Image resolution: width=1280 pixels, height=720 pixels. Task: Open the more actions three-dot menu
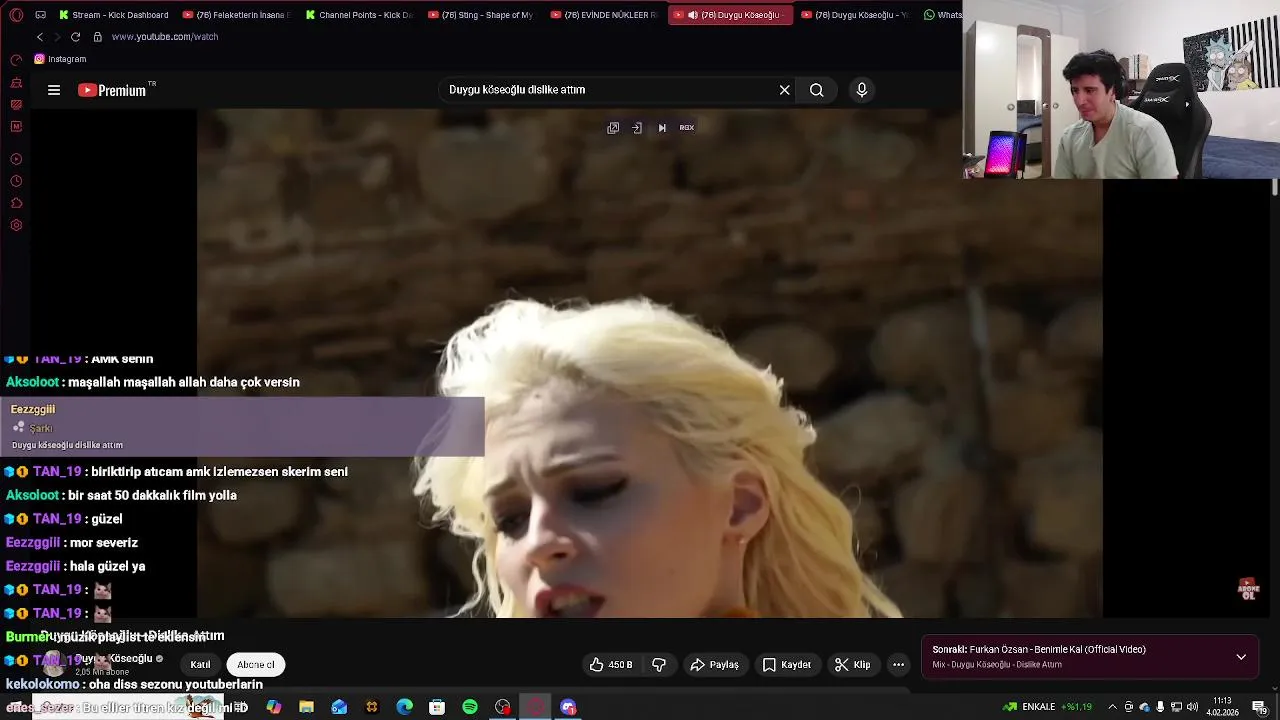tap(898, 665)
